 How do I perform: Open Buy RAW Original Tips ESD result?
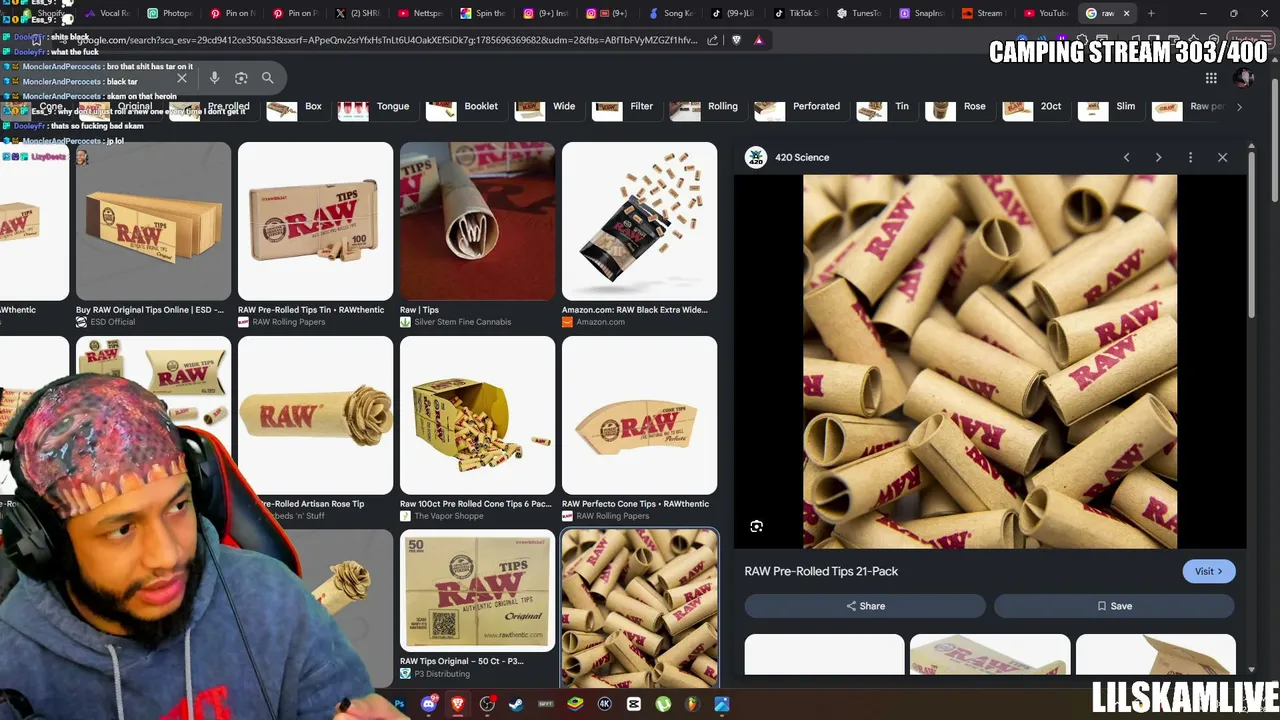153,235
